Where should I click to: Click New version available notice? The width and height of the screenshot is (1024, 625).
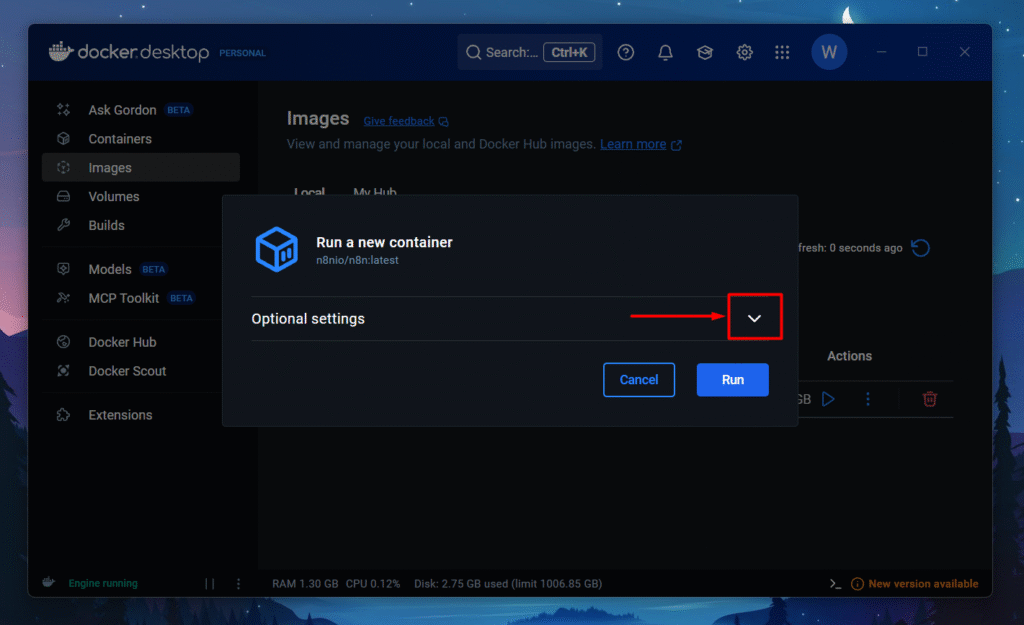point(922,584)
